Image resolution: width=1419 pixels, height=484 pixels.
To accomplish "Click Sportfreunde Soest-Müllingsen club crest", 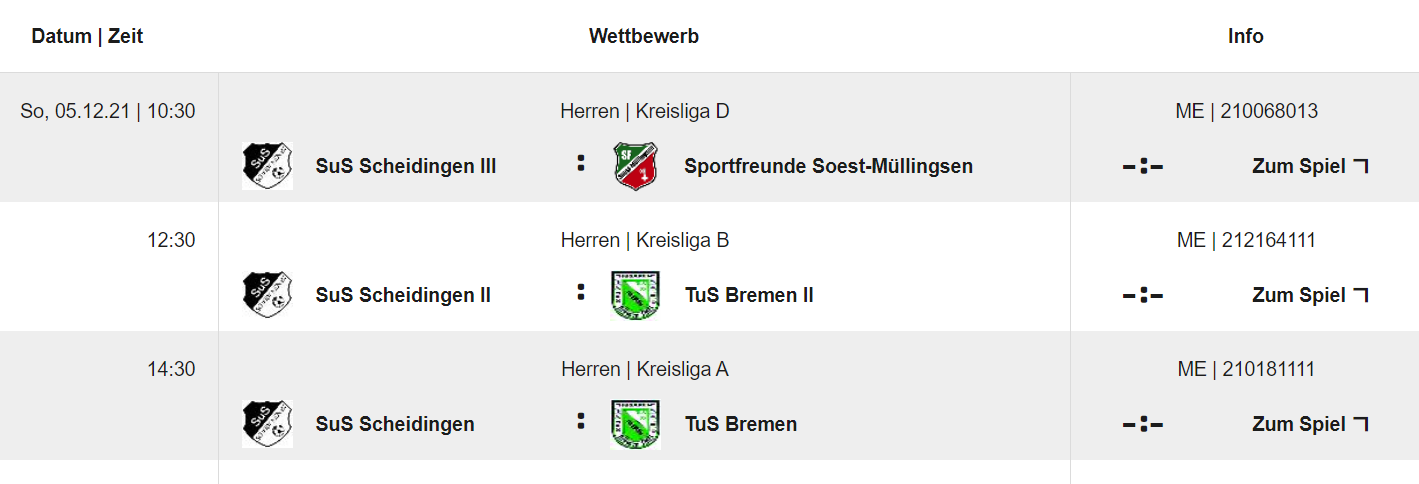I will click(635, 166).
